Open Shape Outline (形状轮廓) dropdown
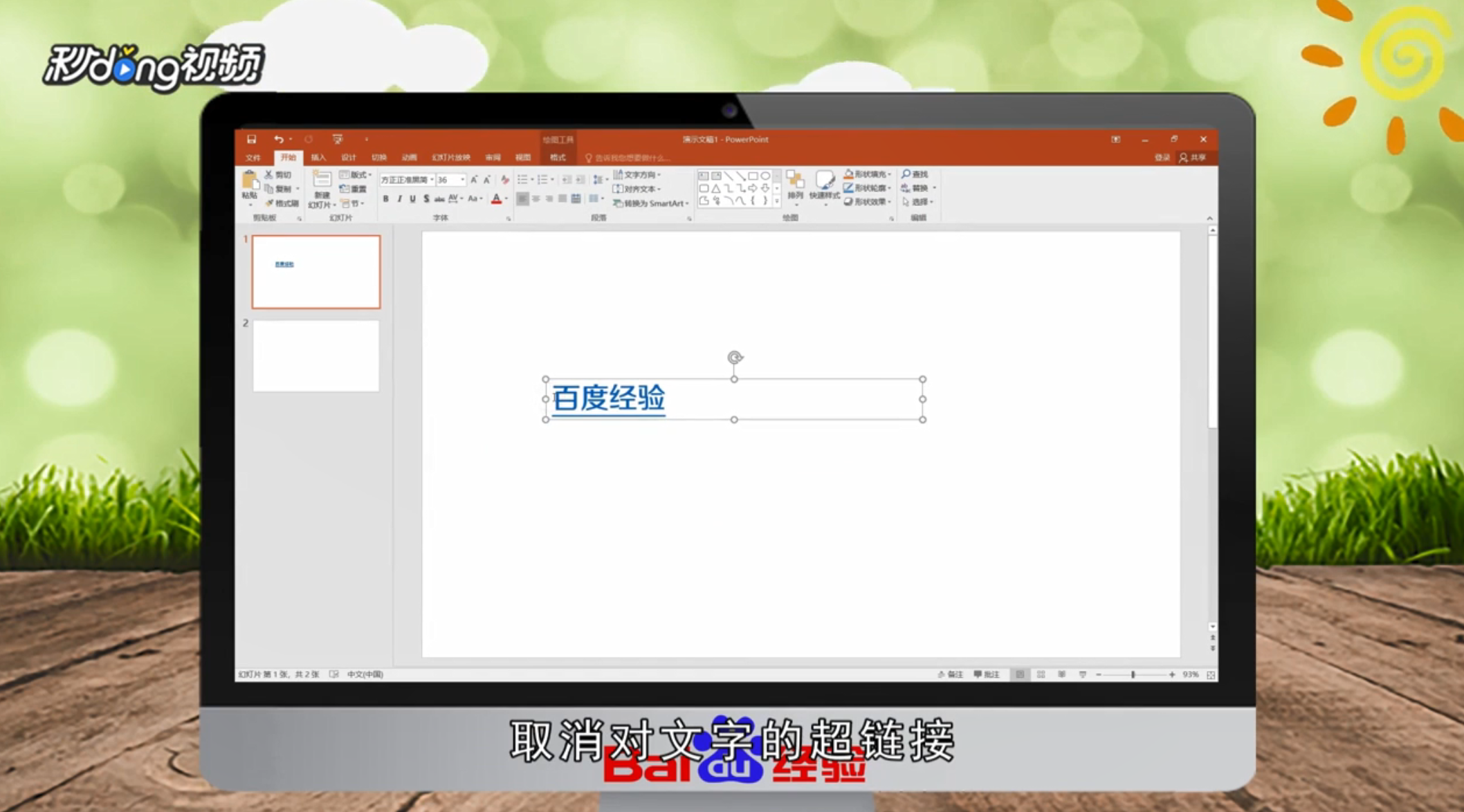Image resolution: width=1464 pixels, height=812 pixels. tap(867, 188)
